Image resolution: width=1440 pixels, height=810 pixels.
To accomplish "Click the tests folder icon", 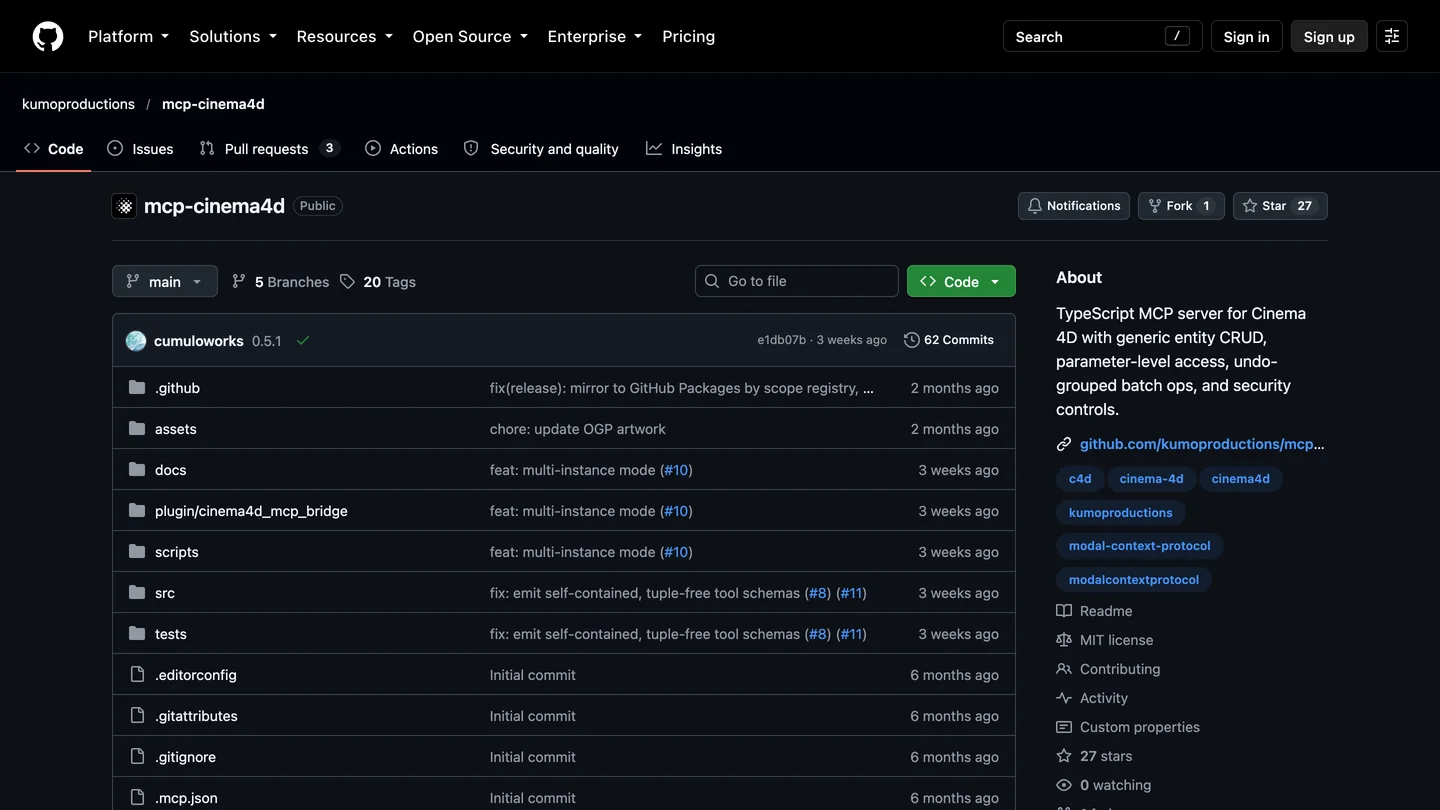I will [x=137, y=634].
